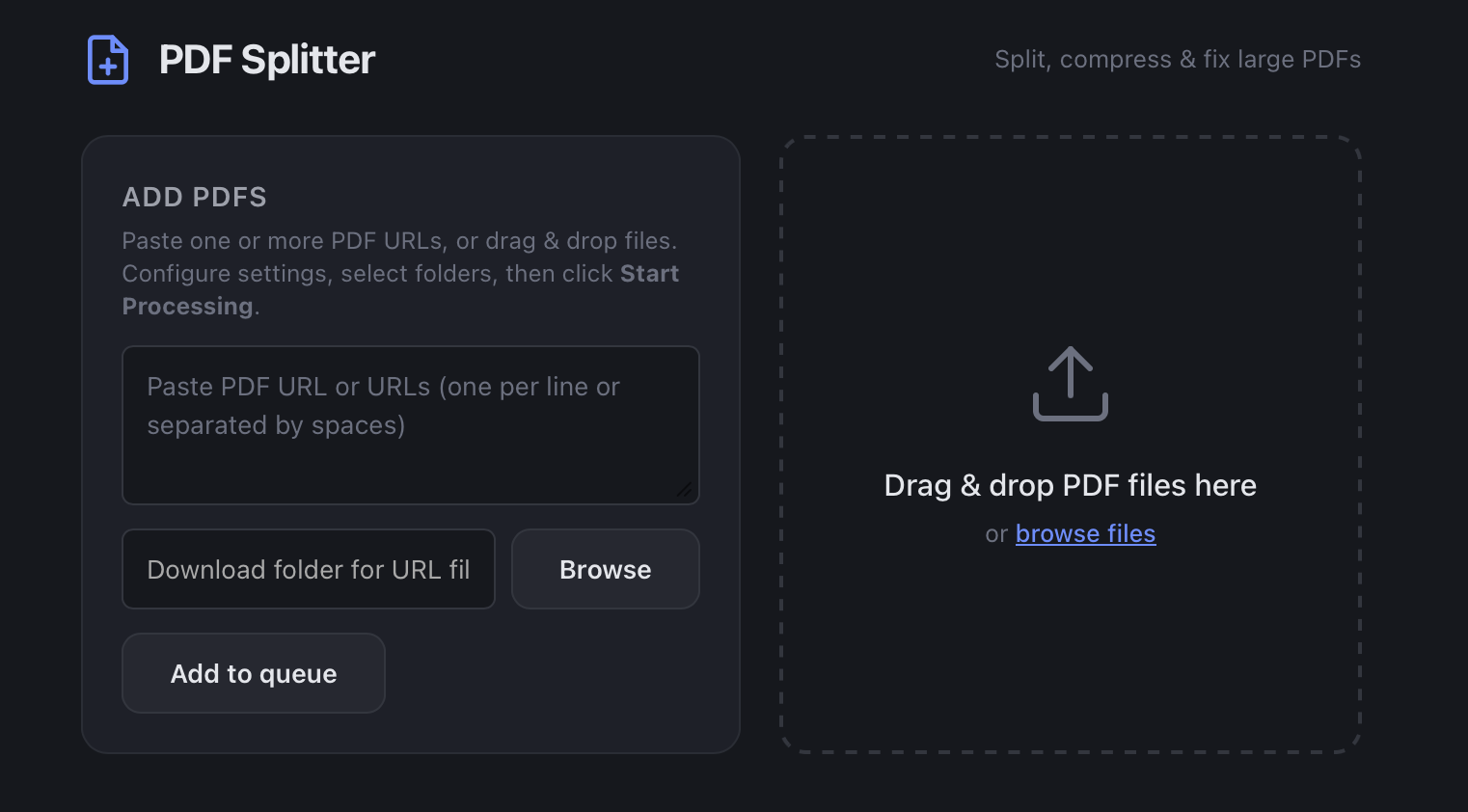Viewport: 1468px width, 812px height.
Task: Click the word or before browse files
Action: click(x=997, y=533)
